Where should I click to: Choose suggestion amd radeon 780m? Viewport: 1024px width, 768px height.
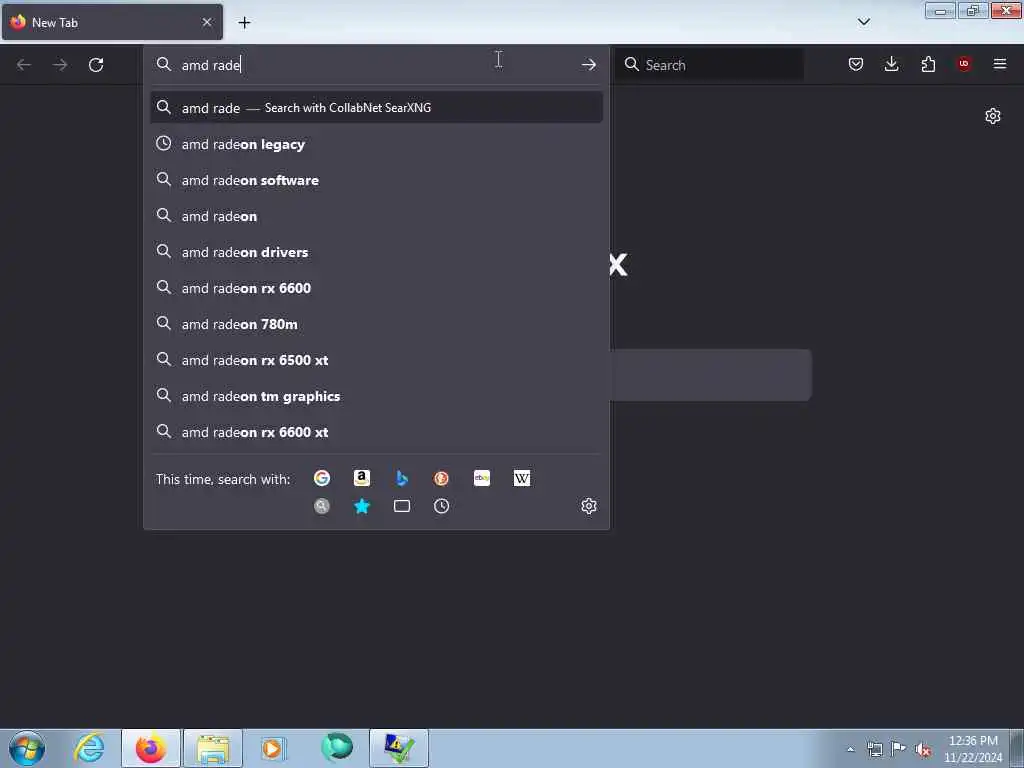click(x=376, y=323)
